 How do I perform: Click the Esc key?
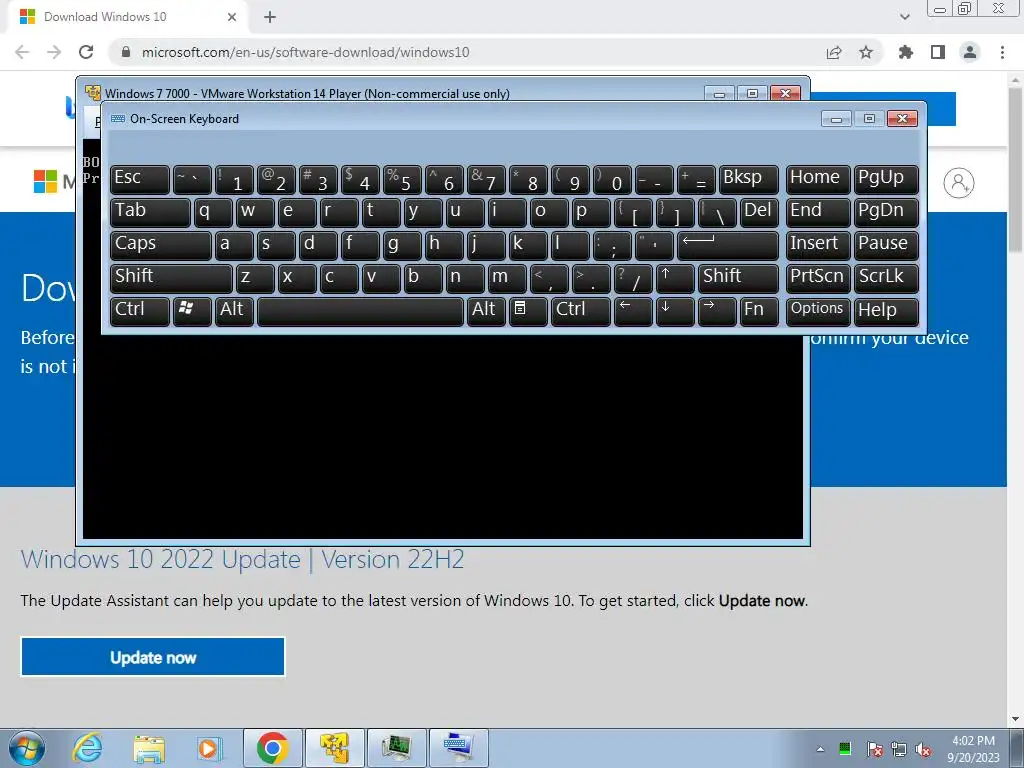pyautogui.click(x=140, y=179)
